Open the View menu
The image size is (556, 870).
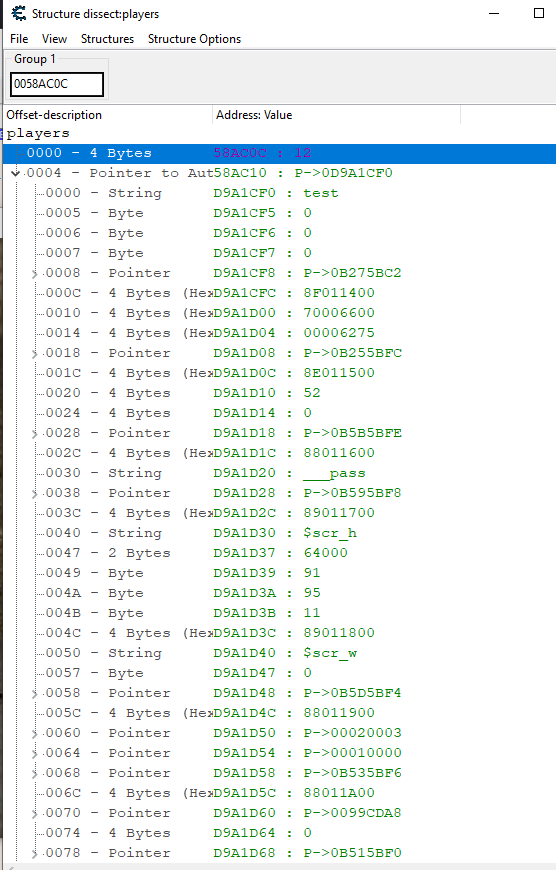pyautogui.click(x=54, y=39)
